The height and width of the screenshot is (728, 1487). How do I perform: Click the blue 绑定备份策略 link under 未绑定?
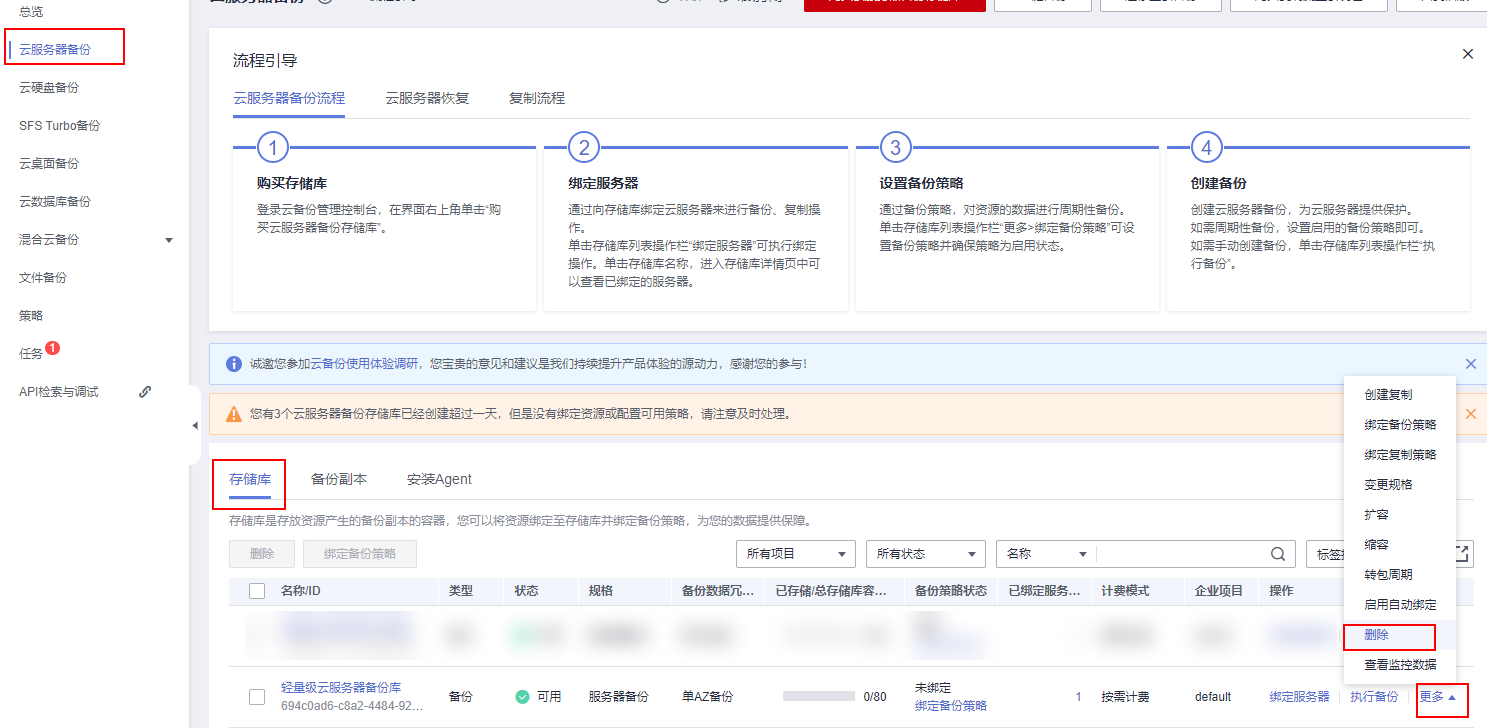pos(951,706)
